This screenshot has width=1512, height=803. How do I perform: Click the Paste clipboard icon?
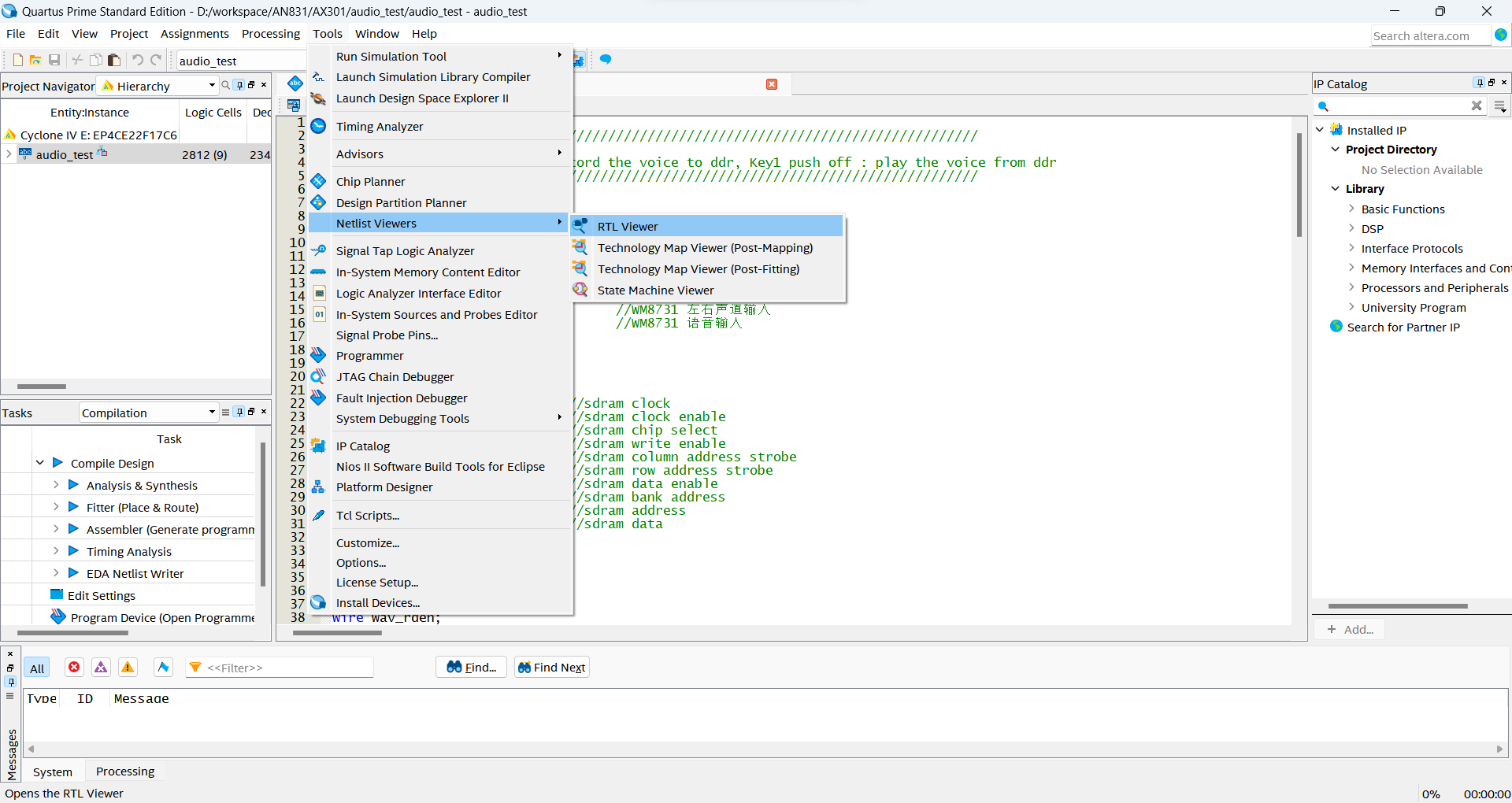click(114, 60)
